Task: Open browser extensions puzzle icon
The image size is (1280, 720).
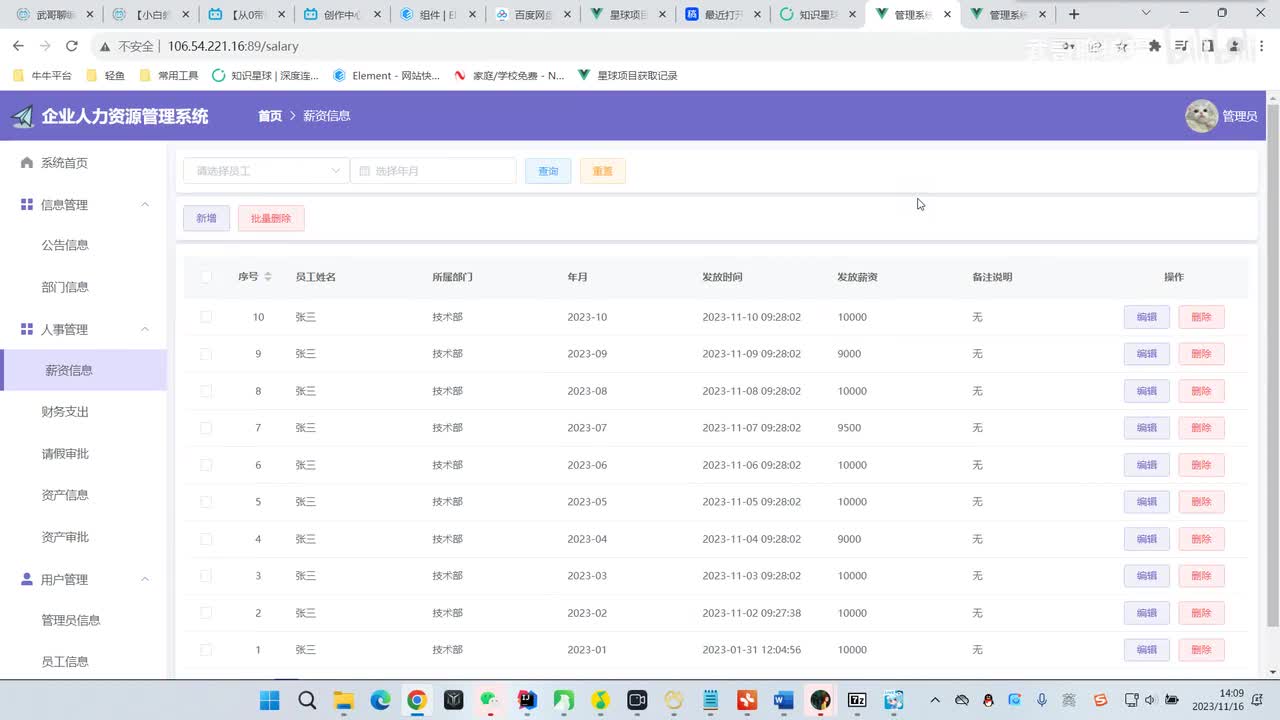Action: click(x=1155, y=46)
